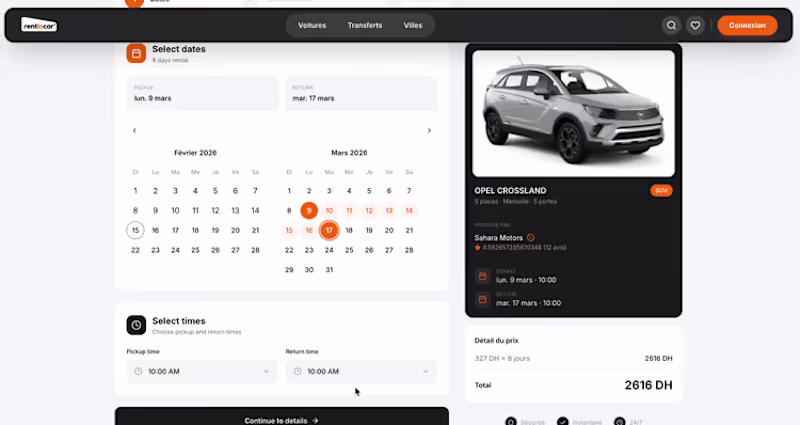
Task: Click the calendar icon beside lun. 9 mars · 10:00
Action: [483, 276]
